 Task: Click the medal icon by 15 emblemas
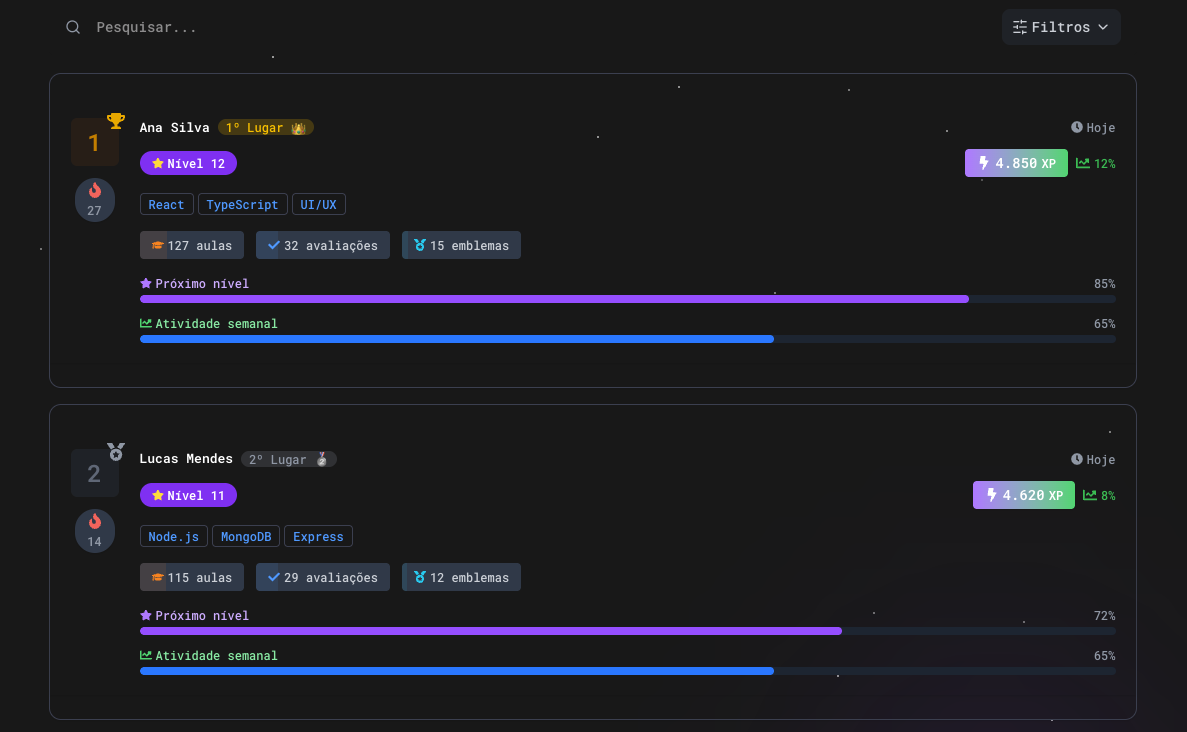click(x=419, y=245)
